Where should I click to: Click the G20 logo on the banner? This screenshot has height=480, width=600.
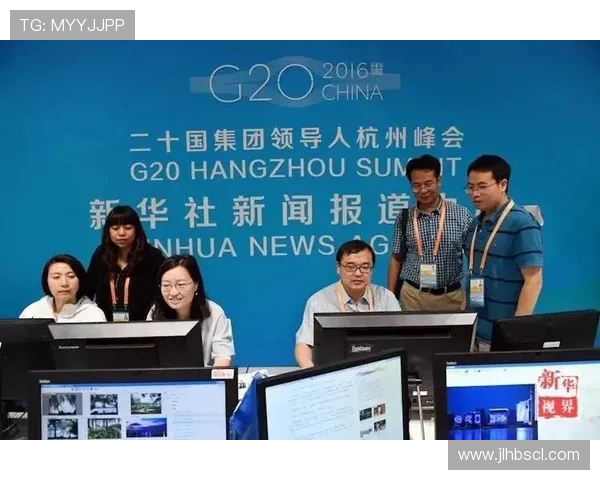[x=252, y=83]
